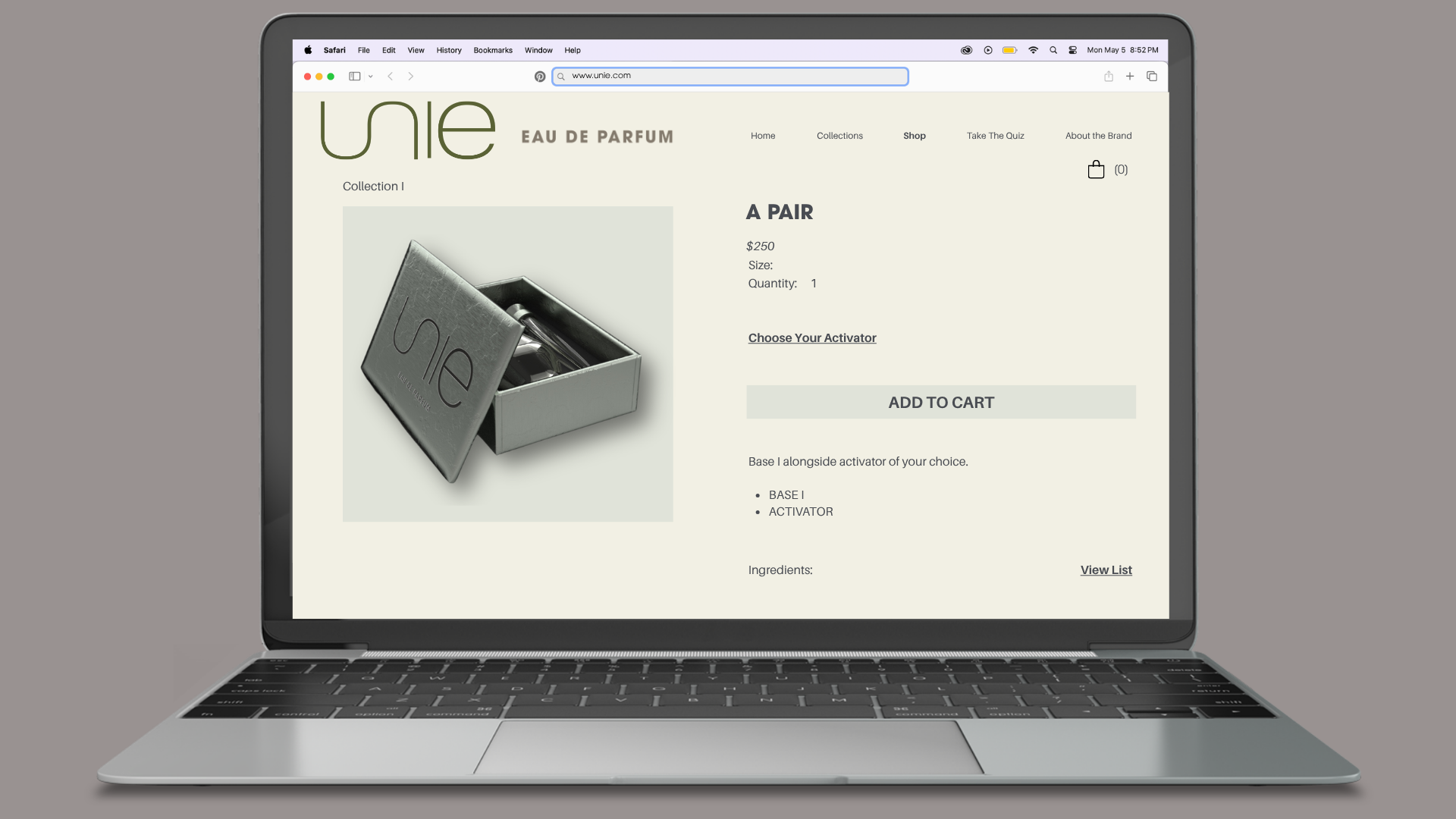Click the Pinterest extension icon
The image size is (1456, 819).
click(x=540, y=77)
